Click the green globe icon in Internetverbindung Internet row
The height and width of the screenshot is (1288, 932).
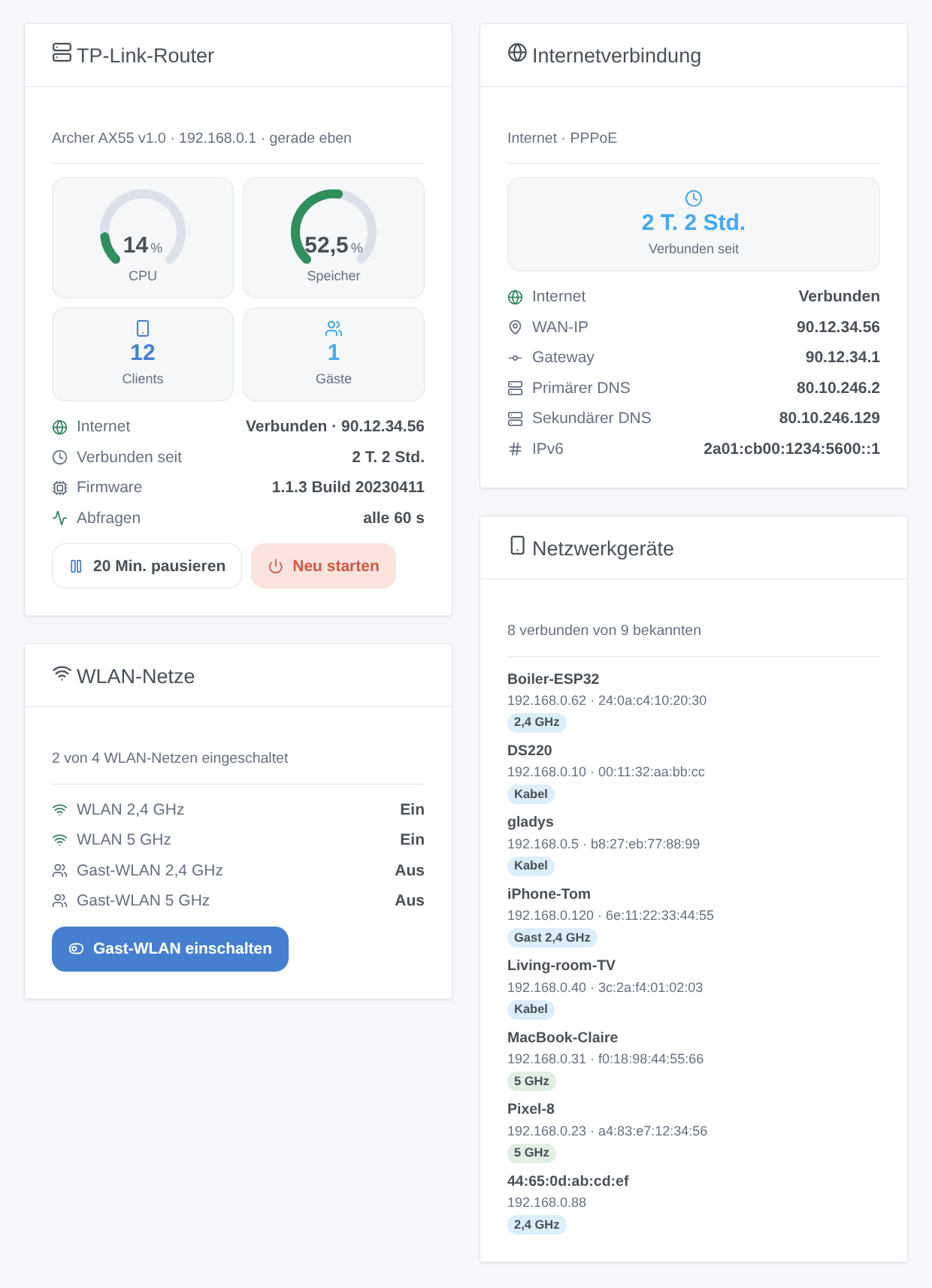[516, 297]
